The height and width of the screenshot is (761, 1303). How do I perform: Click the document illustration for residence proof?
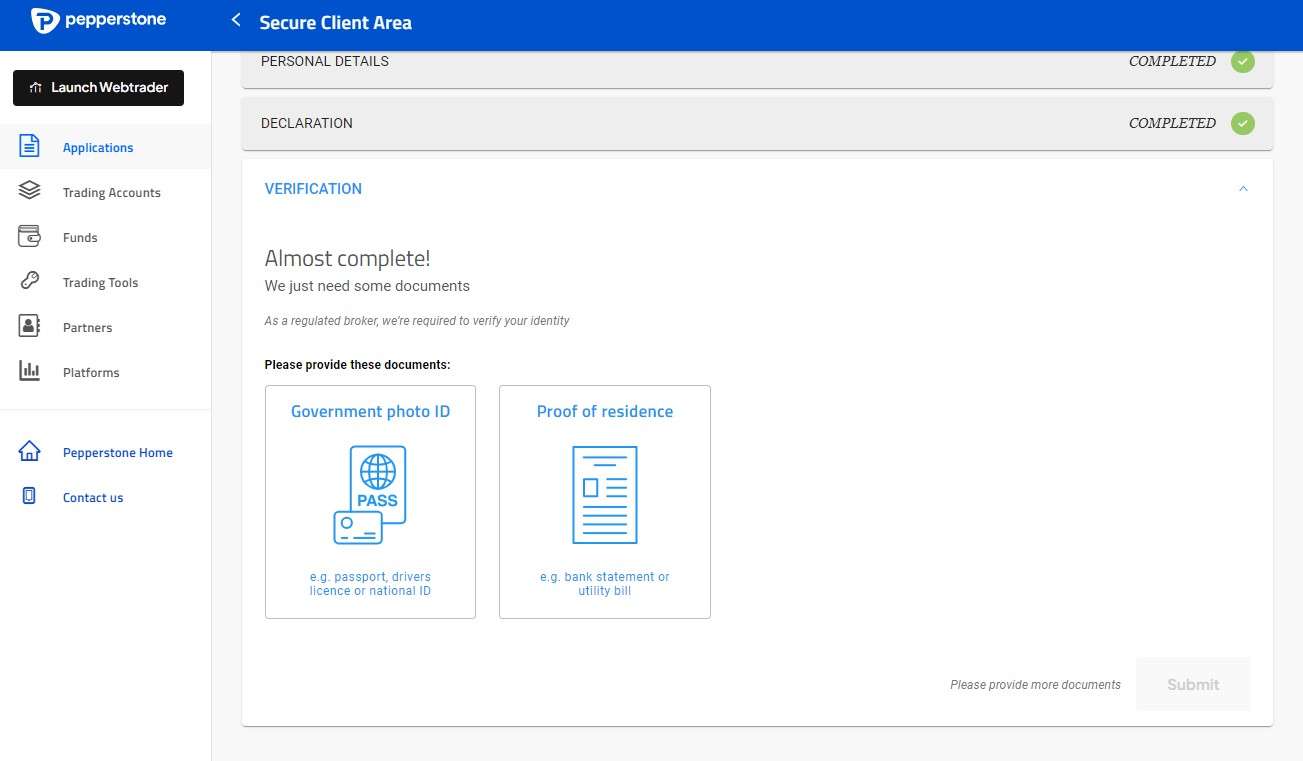point(605,495)
